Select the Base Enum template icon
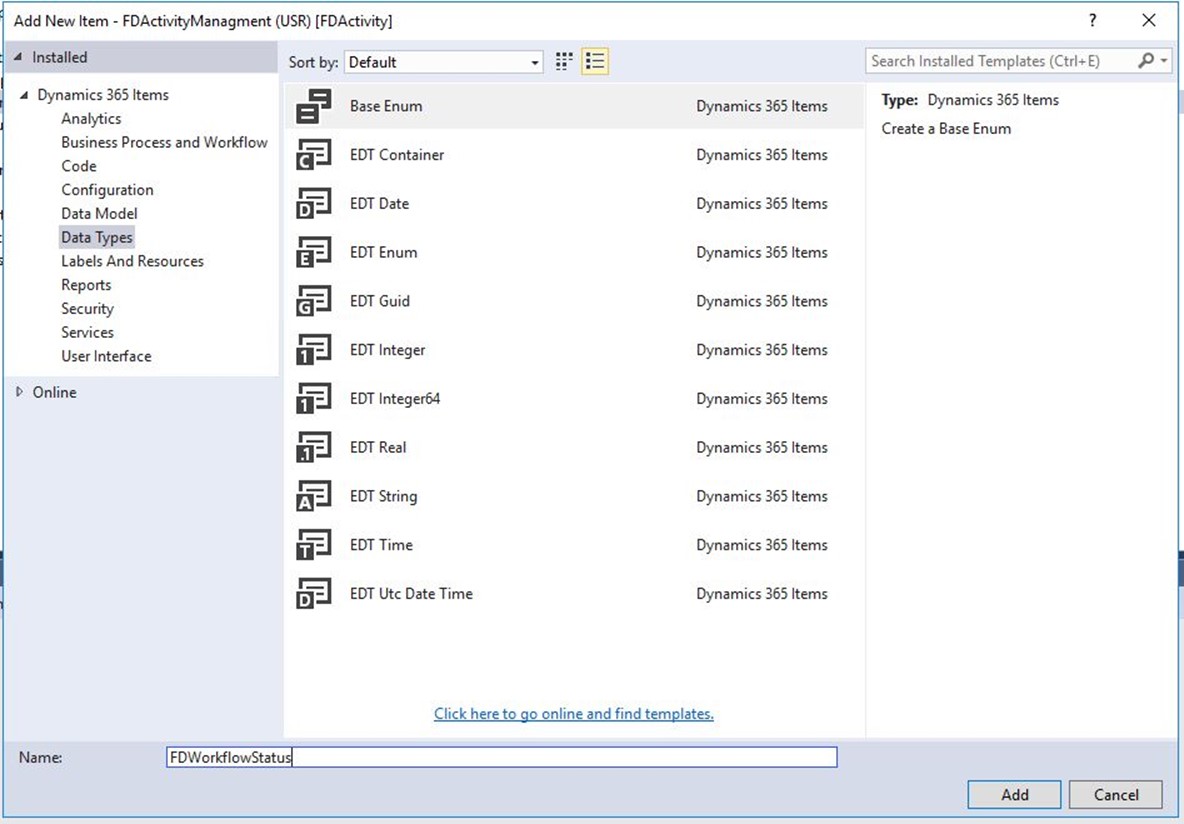 click(313, 106)
